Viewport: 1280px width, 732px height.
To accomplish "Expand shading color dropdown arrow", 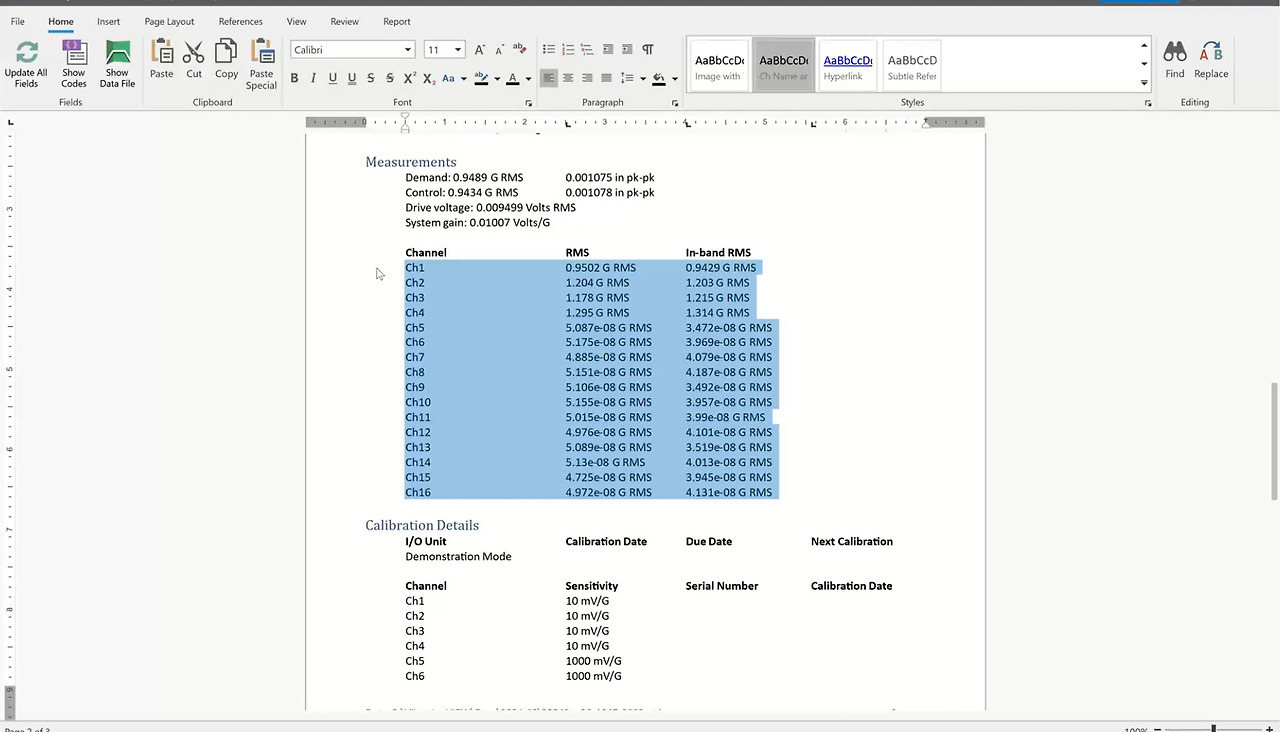I will 674,79.
